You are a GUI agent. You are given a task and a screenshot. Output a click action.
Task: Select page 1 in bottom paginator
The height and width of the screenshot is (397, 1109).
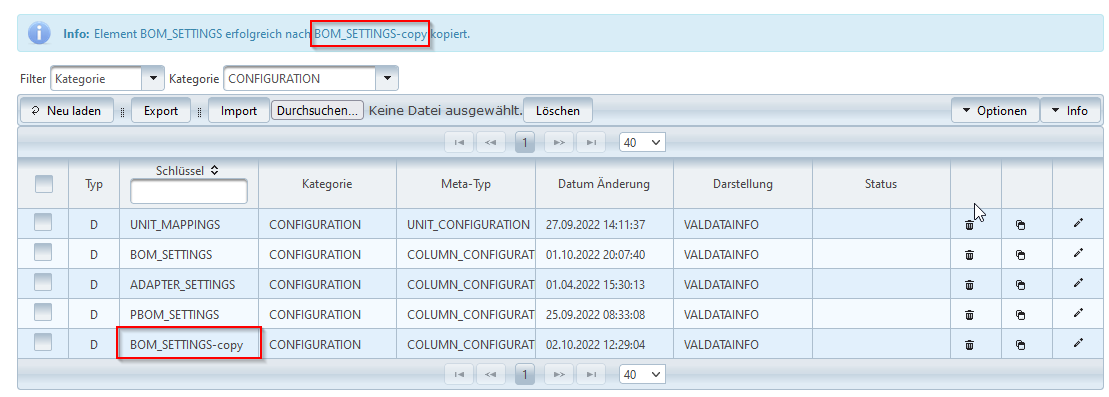(x=525, y=374)
